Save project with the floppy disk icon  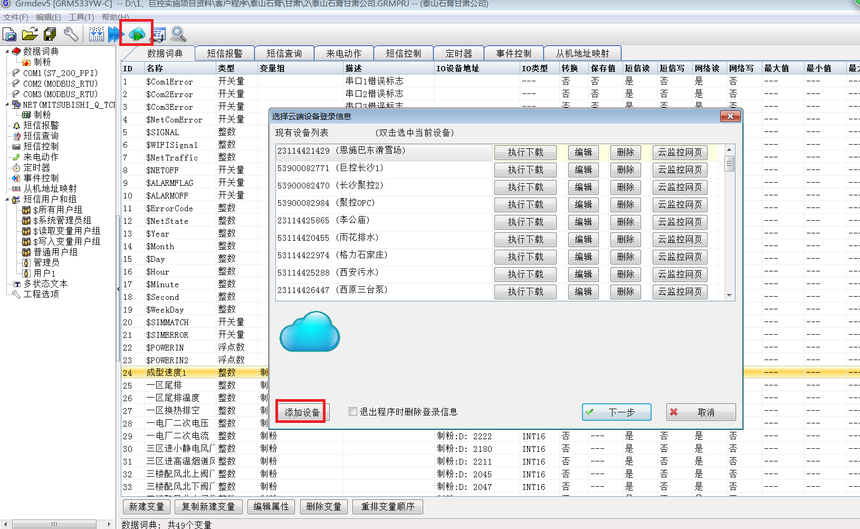point(50,35)
